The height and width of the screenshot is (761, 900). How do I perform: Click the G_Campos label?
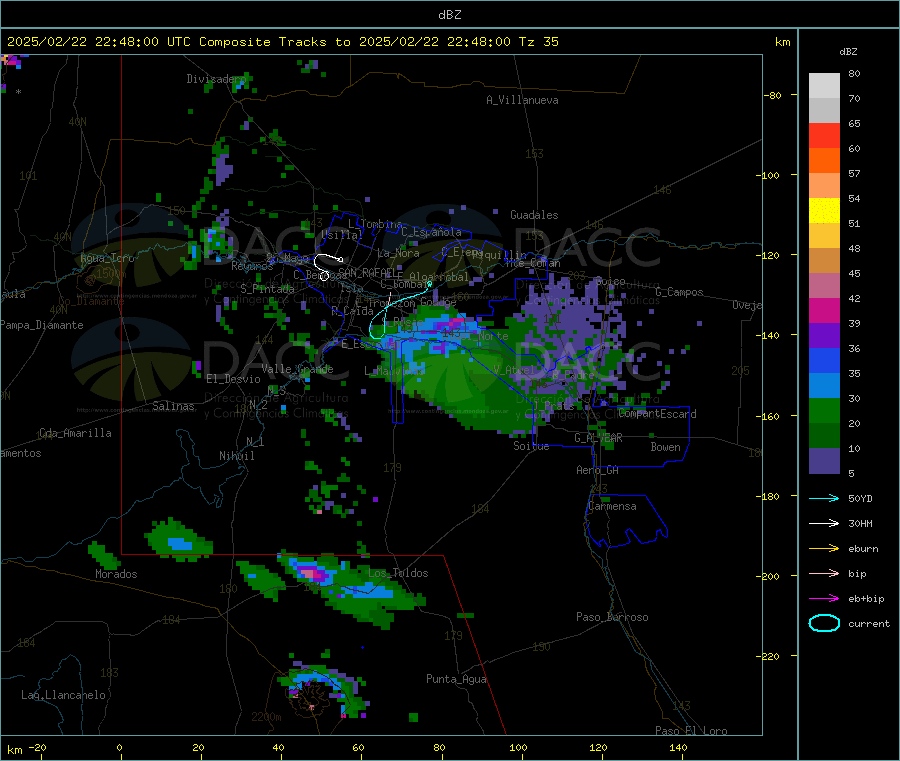tap(679, 292)
